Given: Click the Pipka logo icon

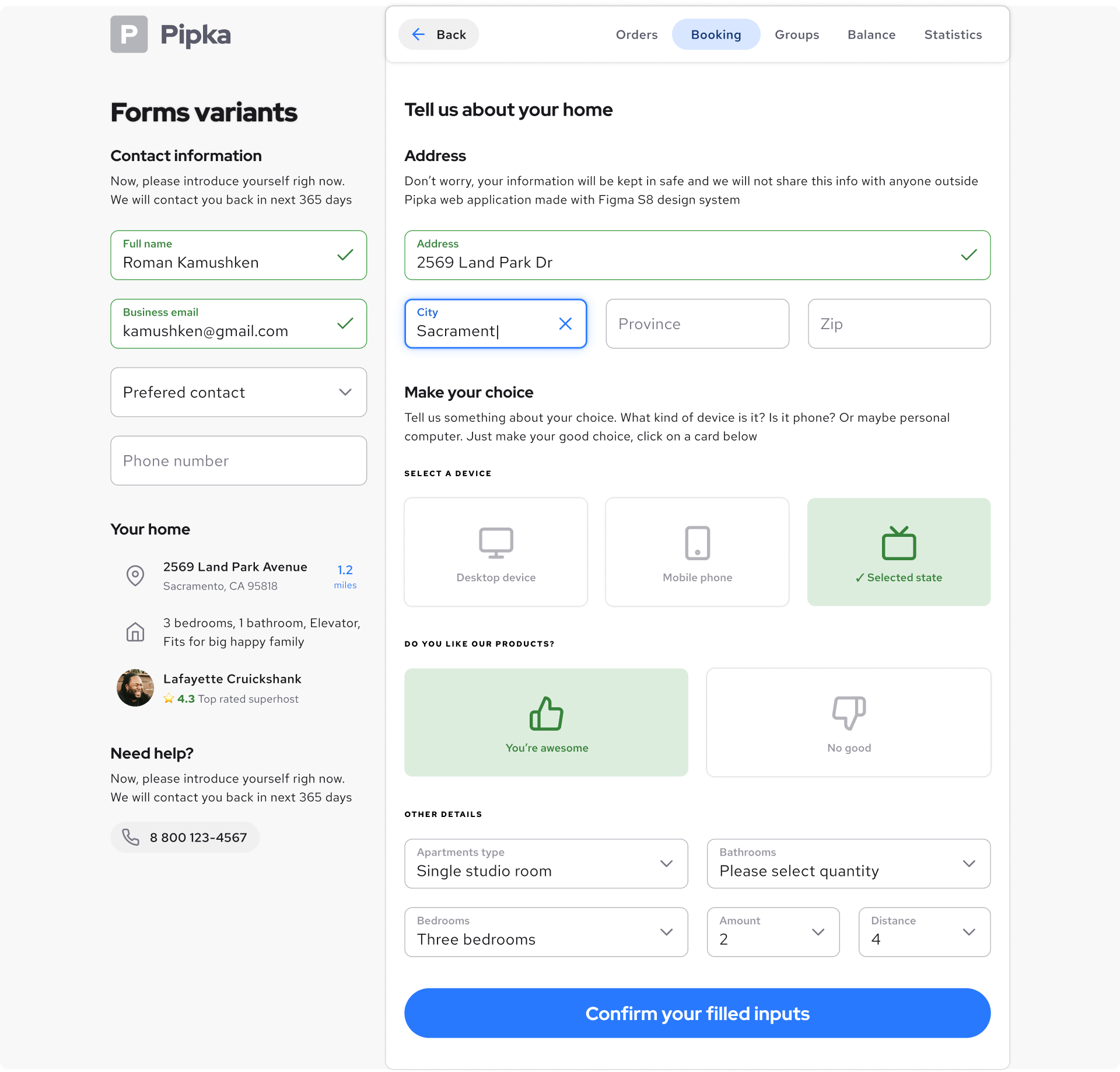Looking at the screenshot, I should coord(128,34).
